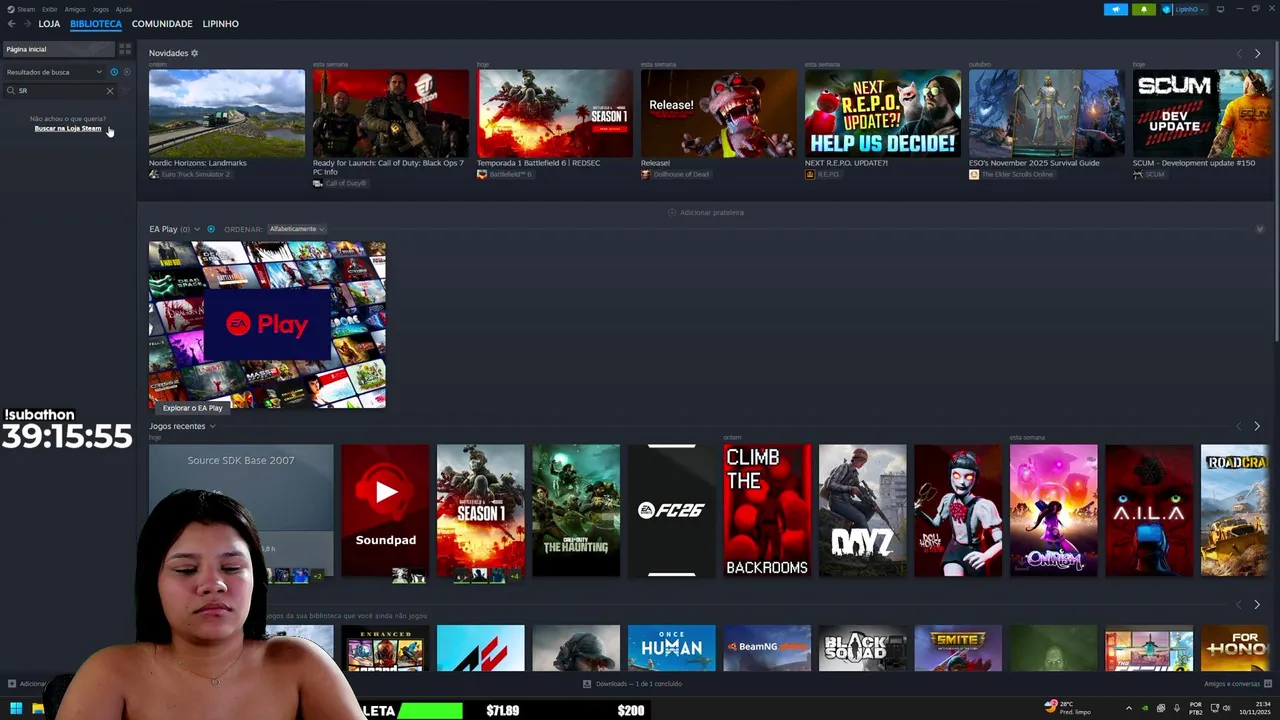Switch to the COMUNIDADE tab
Screen dimensions: 1280x720
(x=162, y=24)
